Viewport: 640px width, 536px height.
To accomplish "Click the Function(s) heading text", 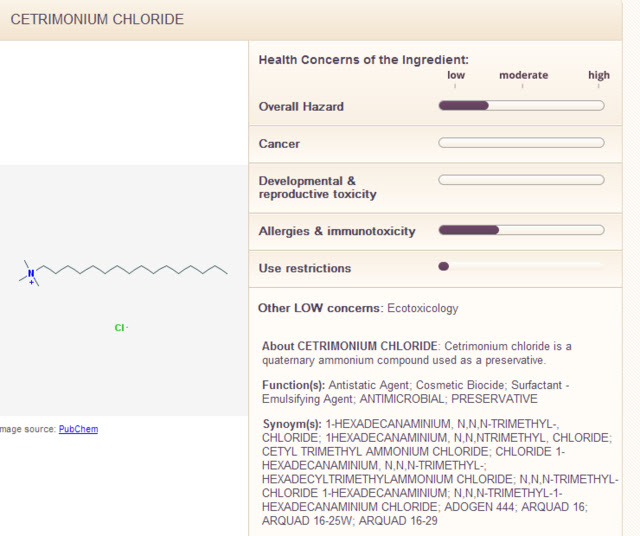I will point(293,385).
